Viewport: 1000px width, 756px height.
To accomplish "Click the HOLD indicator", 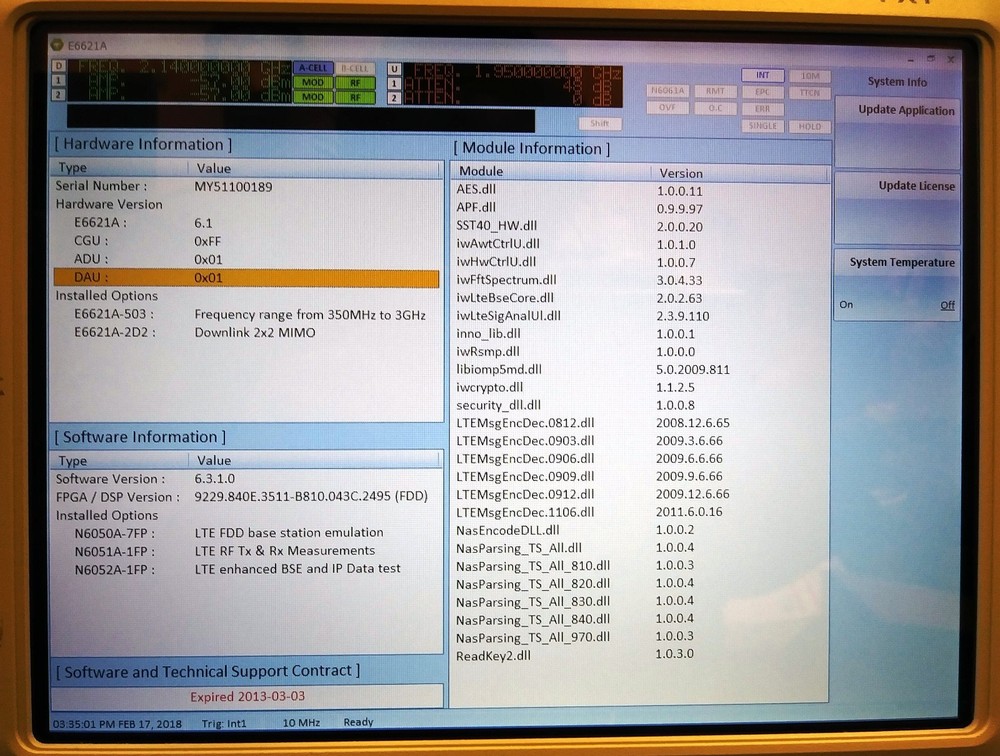I will coord(810,126).
